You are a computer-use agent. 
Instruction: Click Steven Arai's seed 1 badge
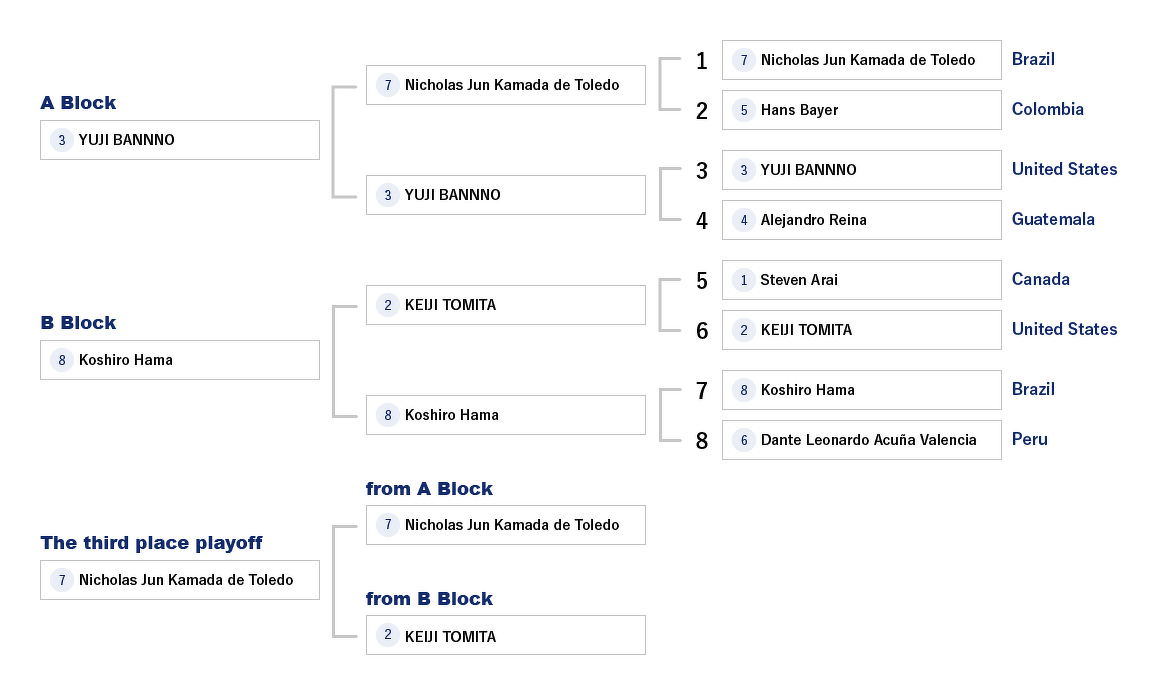click(x=743, y=280)
